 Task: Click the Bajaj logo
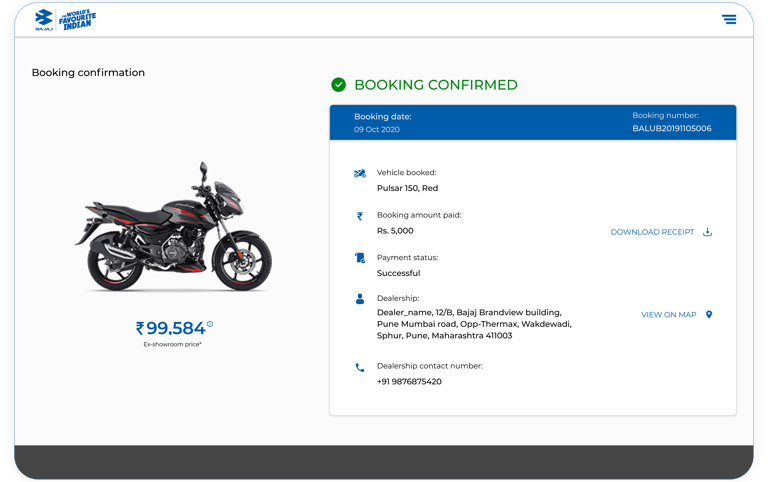point(44,20)
